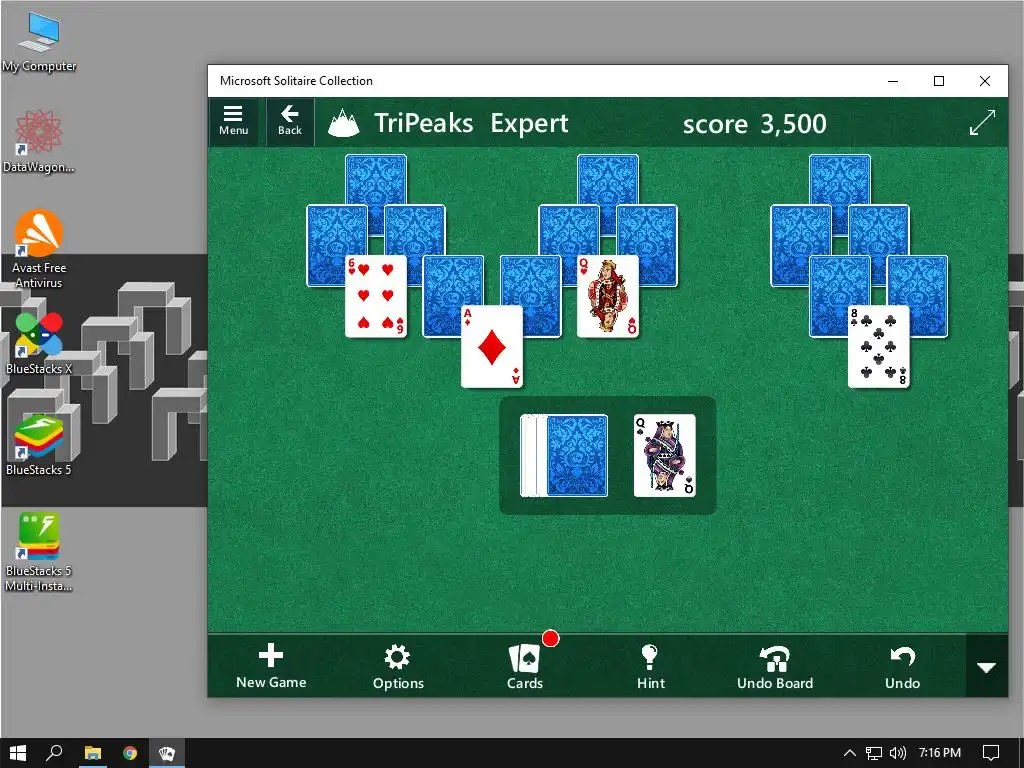This screenshot has width=1024, height=768.
Task: Draw a card from the stock pile
Action: pyautogui.click(x=564, y=455)
